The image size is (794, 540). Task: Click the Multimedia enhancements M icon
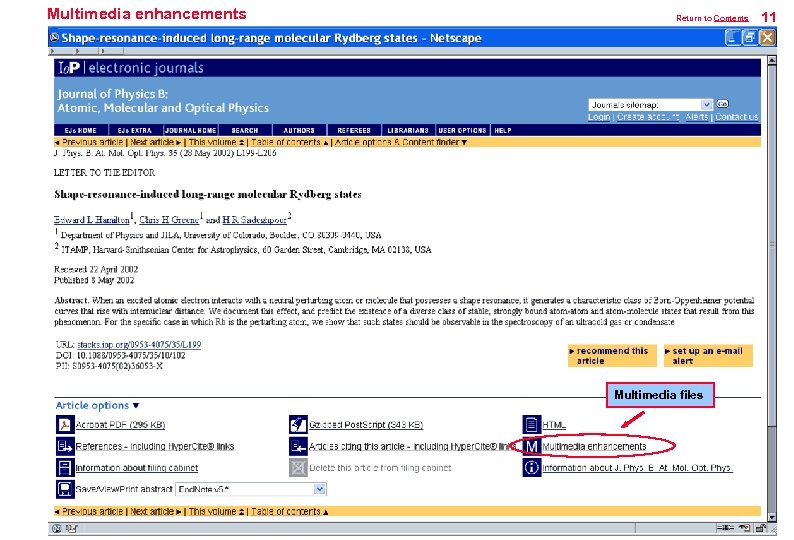tap(531, 446)
